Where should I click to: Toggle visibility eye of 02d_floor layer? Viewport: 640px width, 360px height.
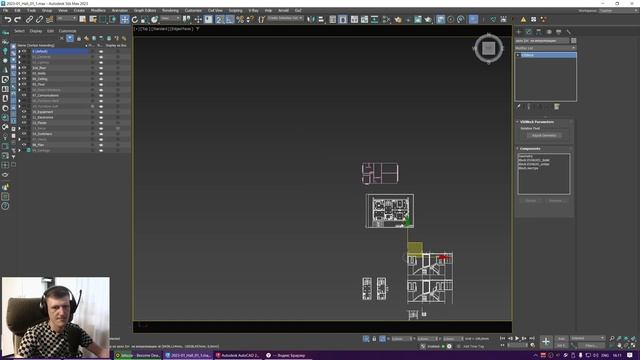point(24,68)
